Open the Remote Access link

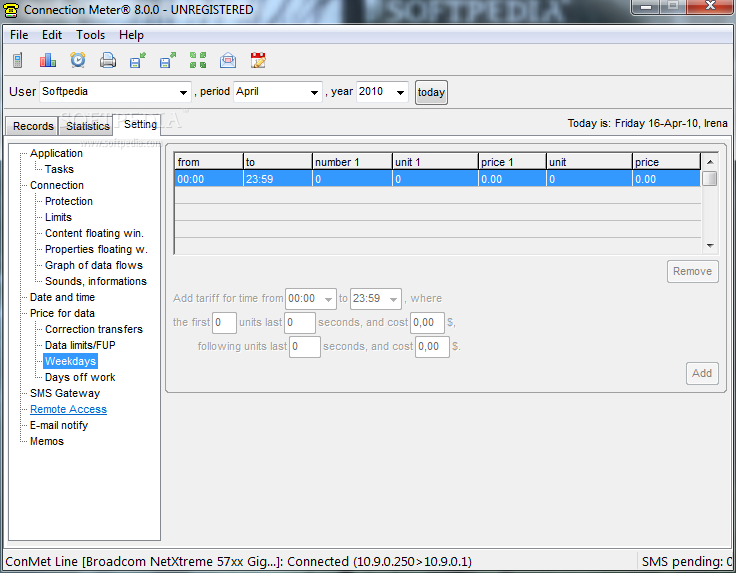[x=69, y=409]
